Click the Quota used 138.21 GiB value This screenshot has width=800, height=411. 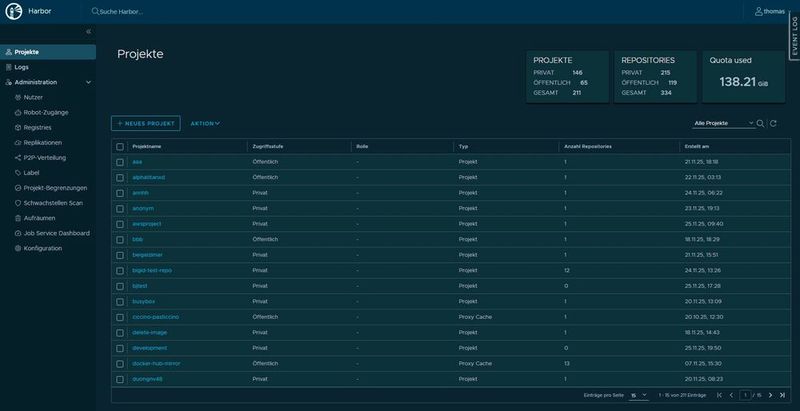coord(744,82)
